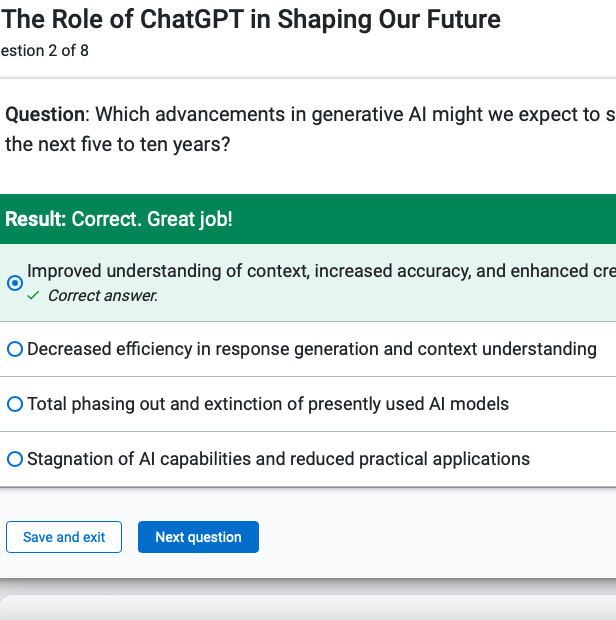
Task: Click the Next question button
Action: [x=198, y=537]
